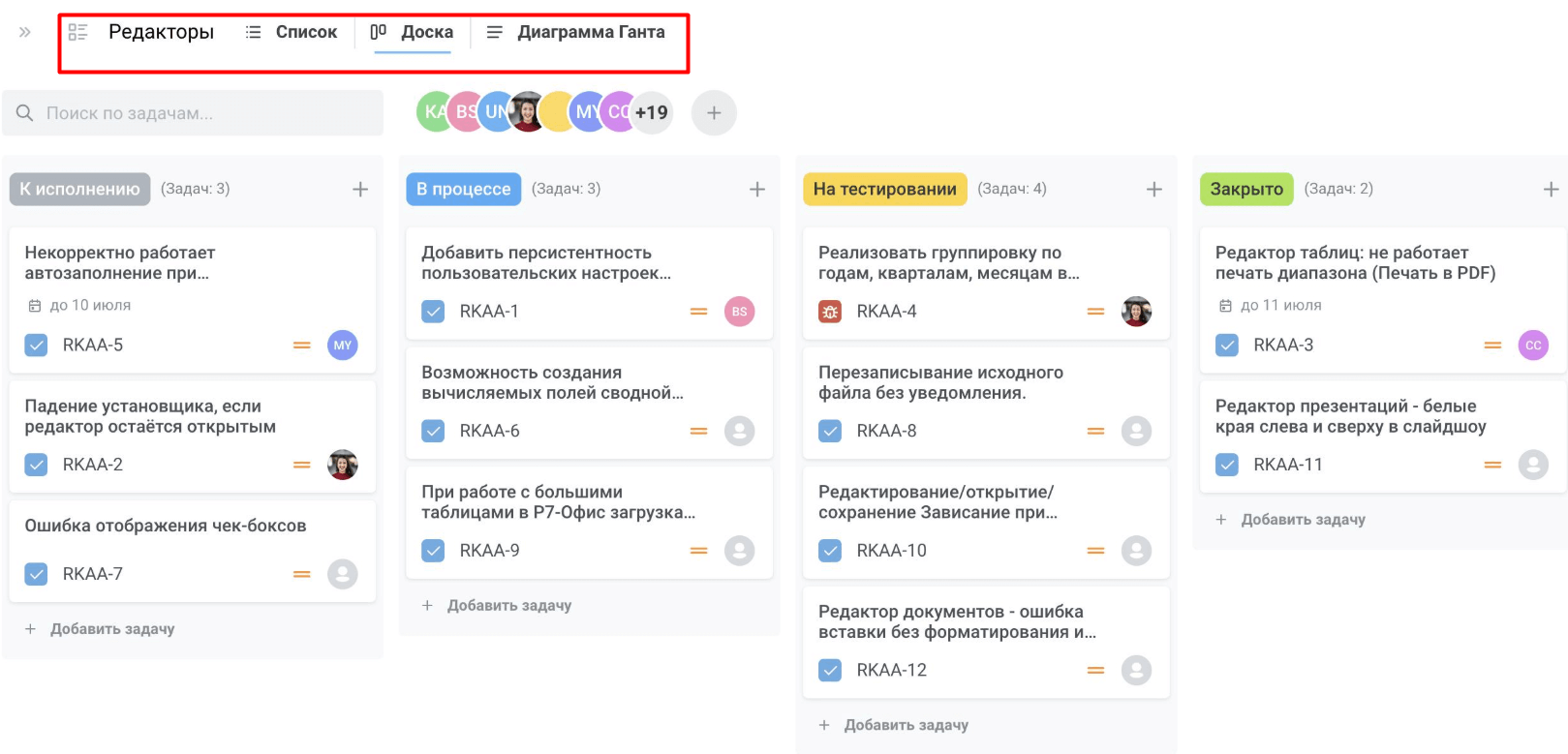1568x754 pixels.
Task: Click the red bug icon on RKAA-4
Action: [x=830, y=312]
